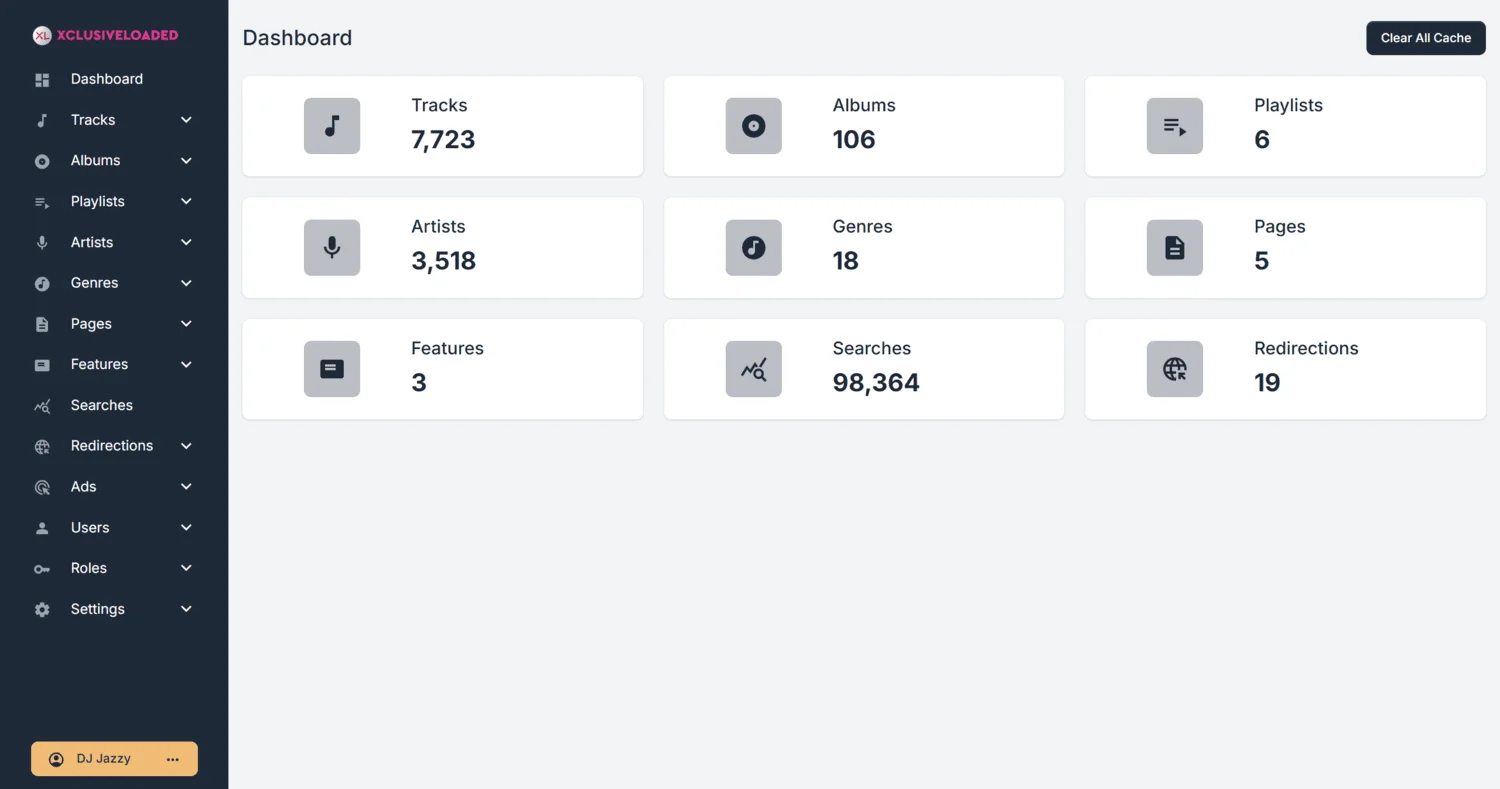Click the Pages document card icon
1500x789 pixels.
point(1174,247)
